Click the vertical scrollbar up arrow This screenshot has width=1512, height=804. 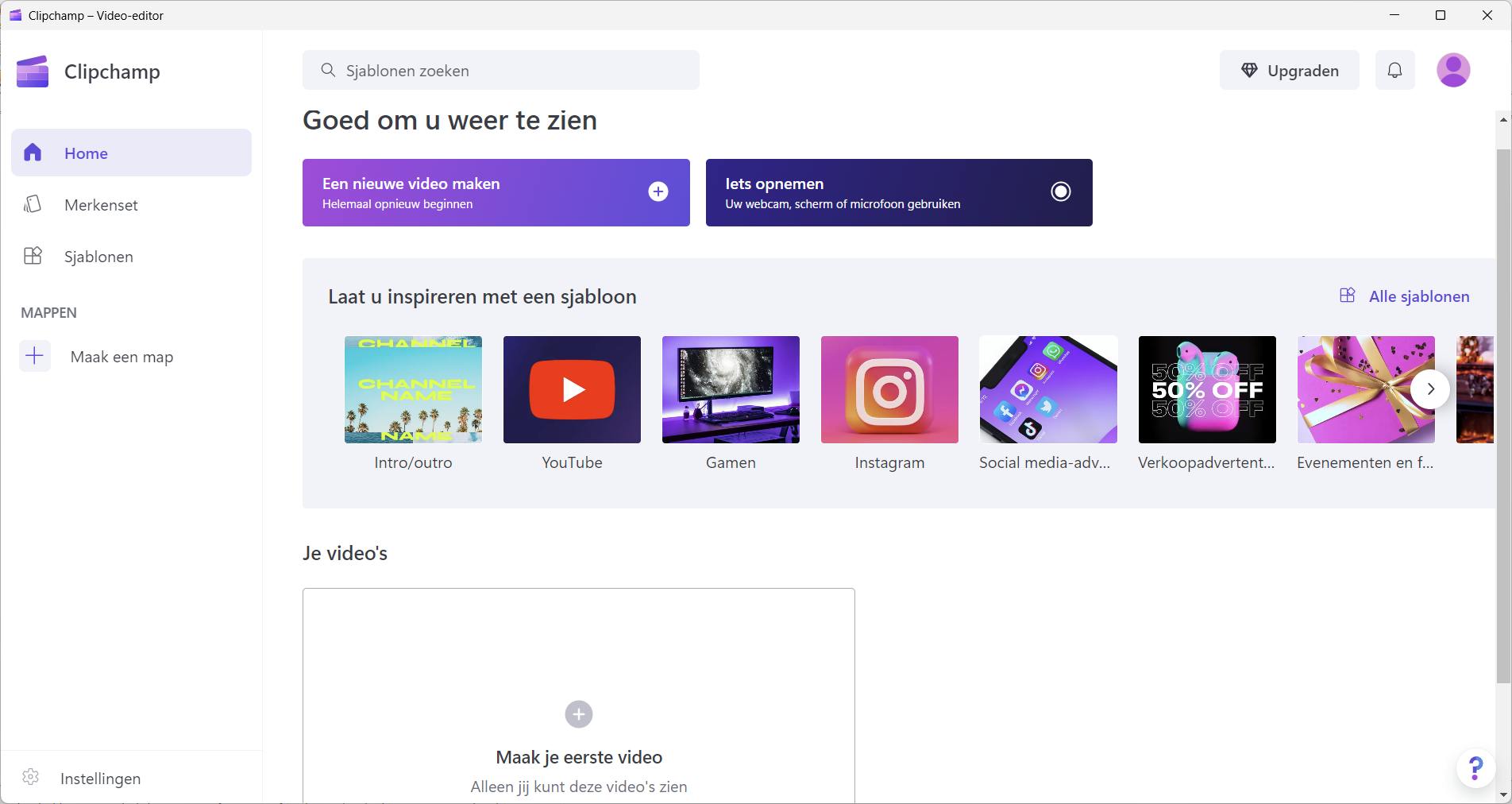[1503, 119]
